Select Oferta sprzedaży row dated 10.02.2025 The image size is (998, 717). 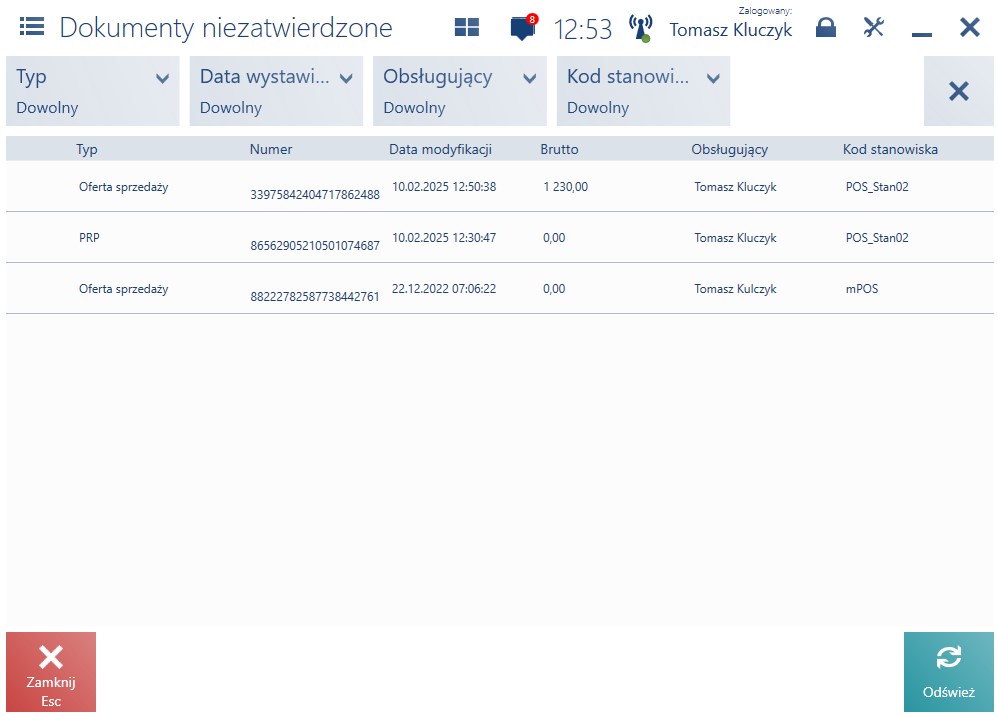coord(500,186)
